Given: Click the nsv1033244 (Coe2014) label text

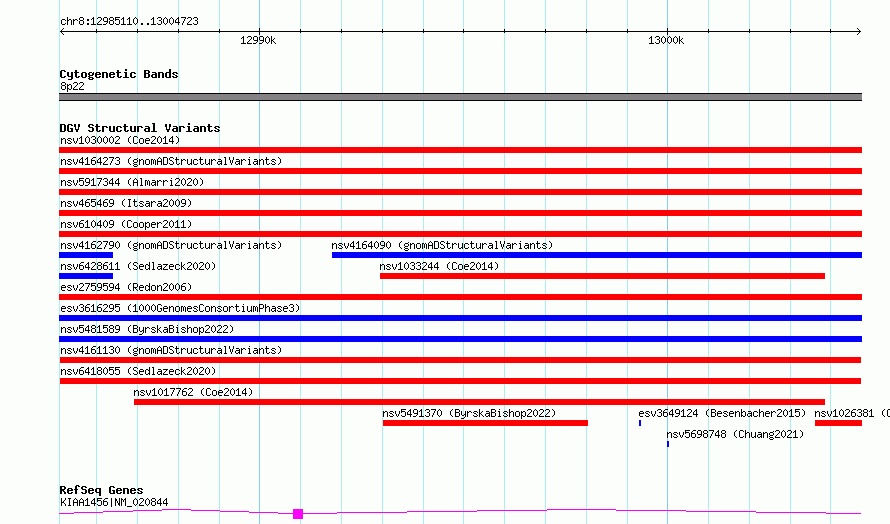Looking at the screenshot, I should 439,266.
